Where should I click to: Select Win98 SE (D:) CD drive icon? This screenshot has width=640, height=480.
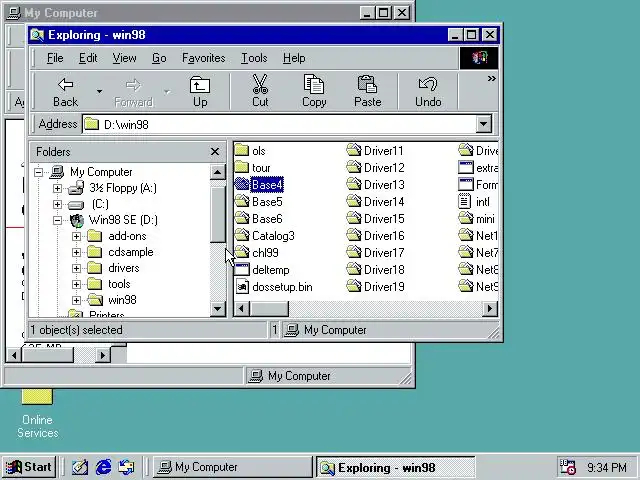(76, 220)
